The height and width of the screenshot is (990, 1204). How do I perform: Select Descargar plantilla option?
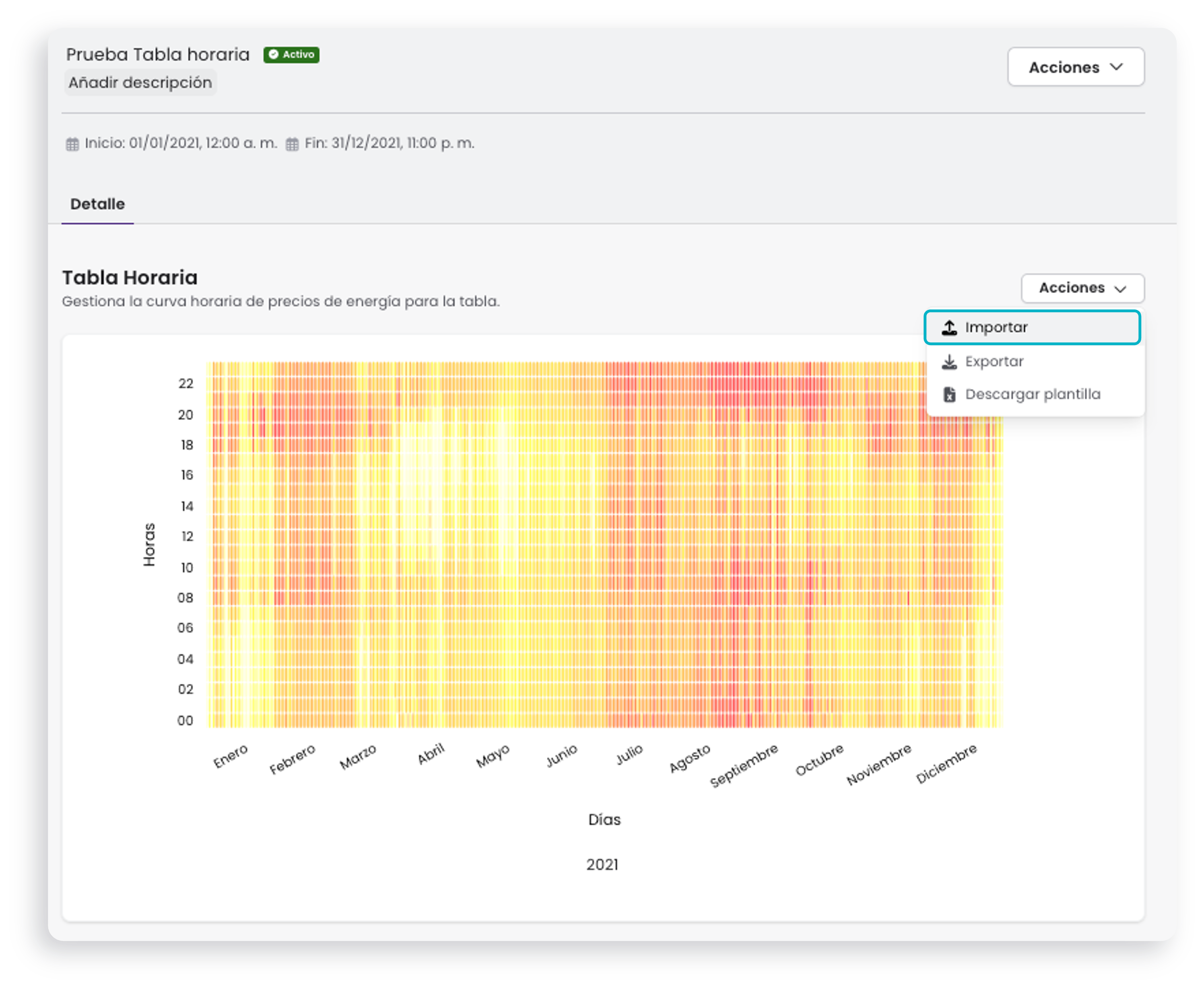(x=1031, y=394)
